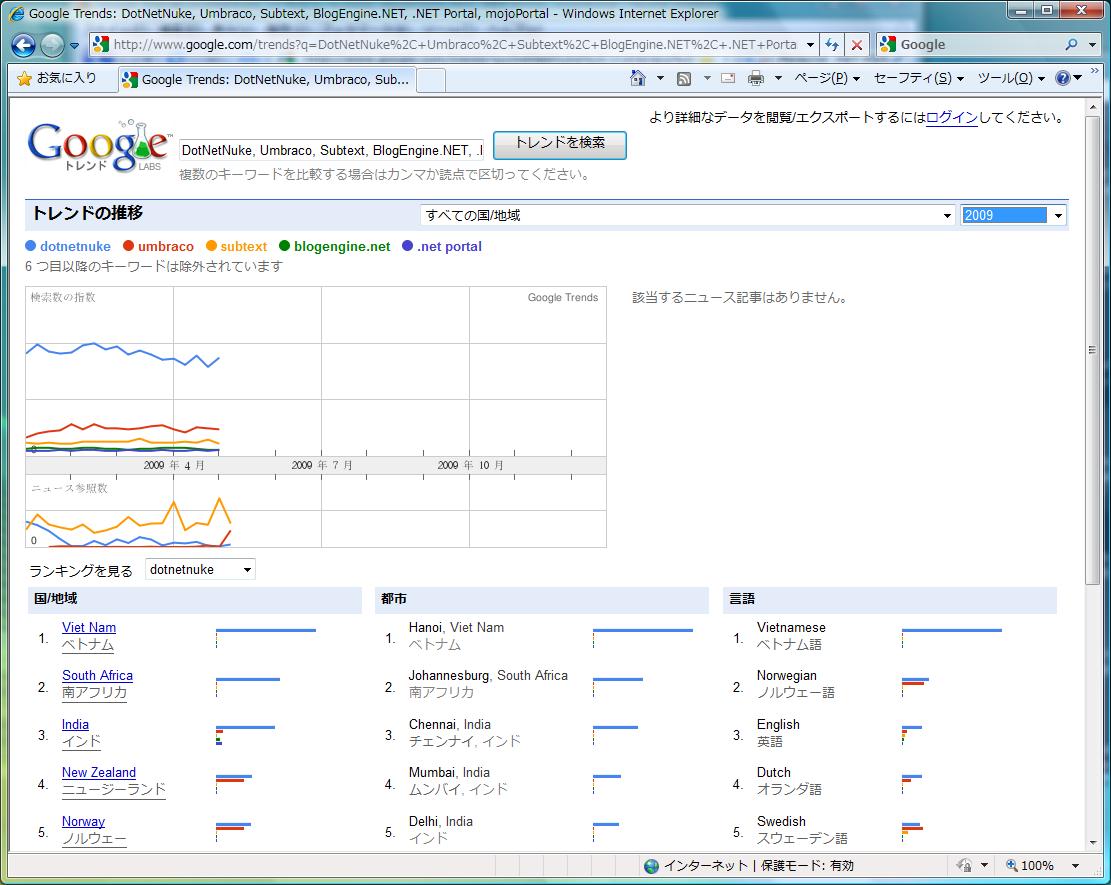The width and height of the screenshot is (1111, 885).
Task: Click the magnifier search icon in toolbar
Action: (x=1071, y=45)
